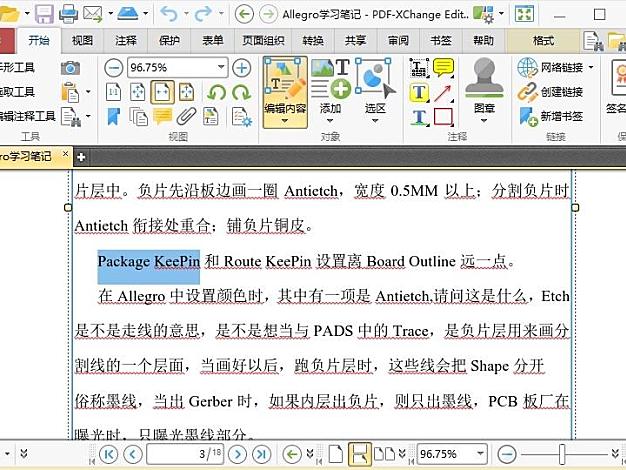Click the Email envelope icon
This screenshot has width=626, height=470.
[x=93, y=14]
